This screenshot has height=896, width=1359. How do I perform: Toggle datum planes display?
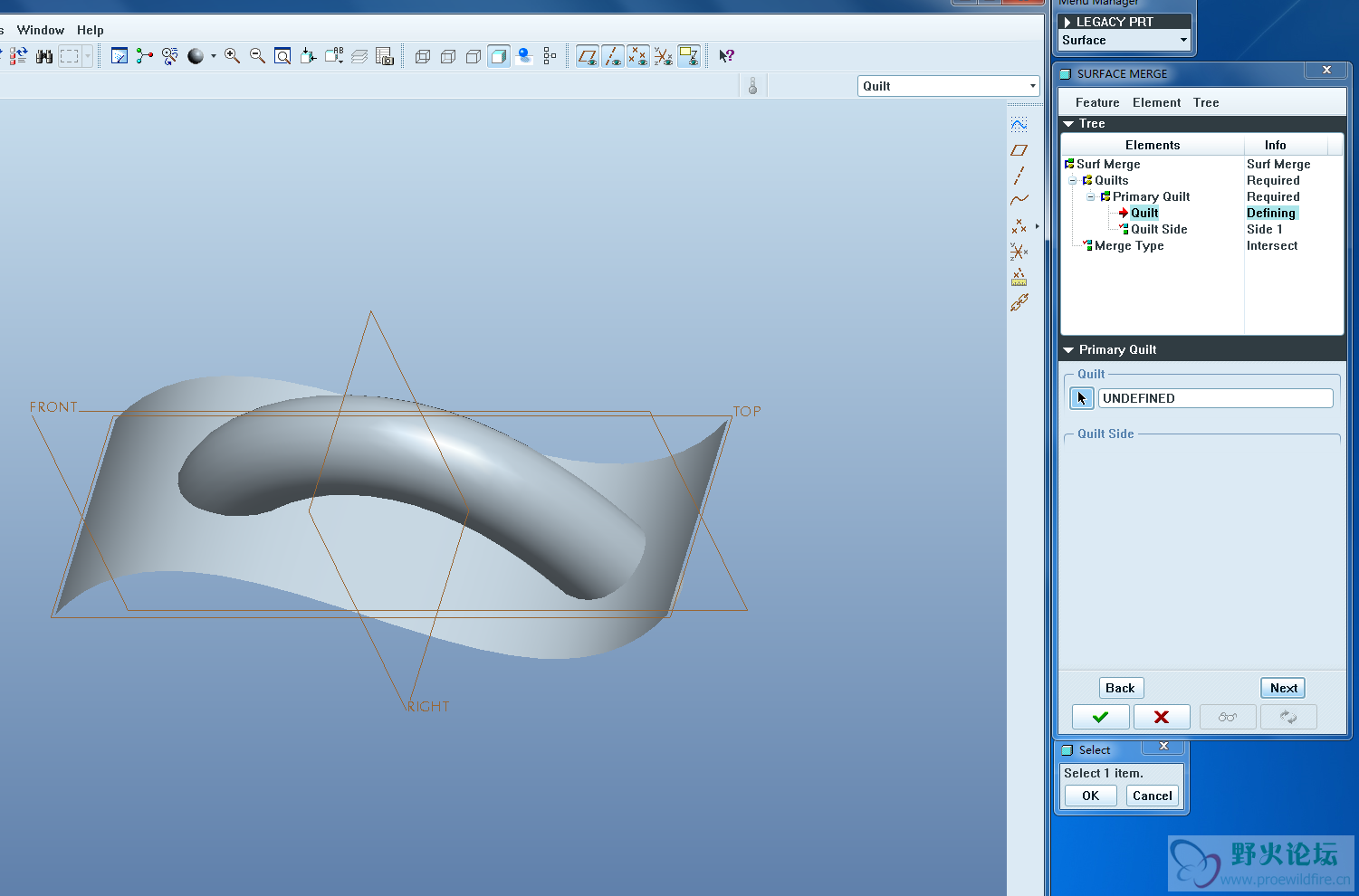[x=588, y=56]
